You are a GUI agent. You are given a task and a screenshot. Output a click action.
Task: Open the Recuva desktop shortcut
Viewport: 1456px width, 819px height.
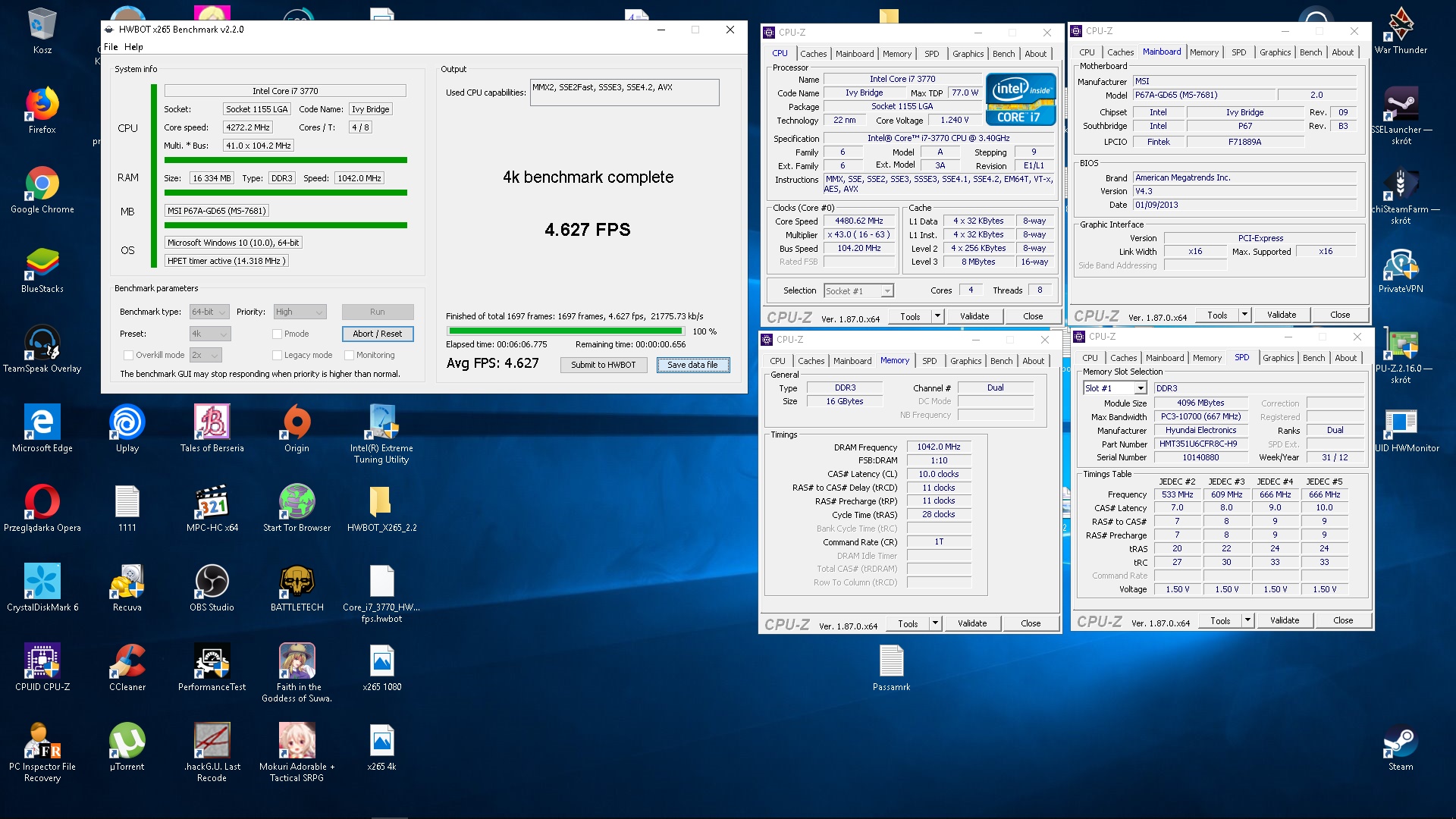click(127, 588)
